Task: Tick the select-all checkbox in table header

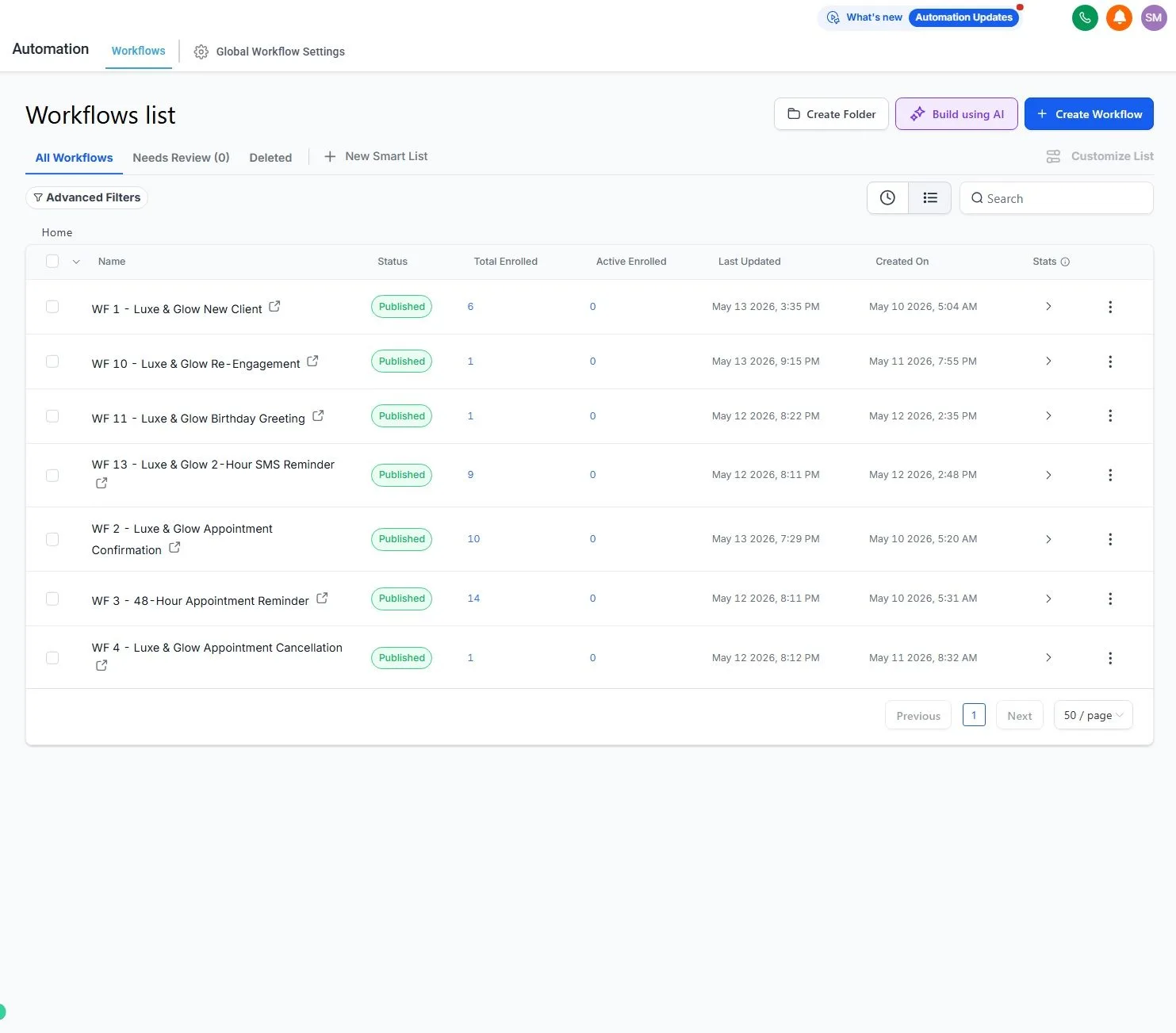Action: (x=52, y=261)
